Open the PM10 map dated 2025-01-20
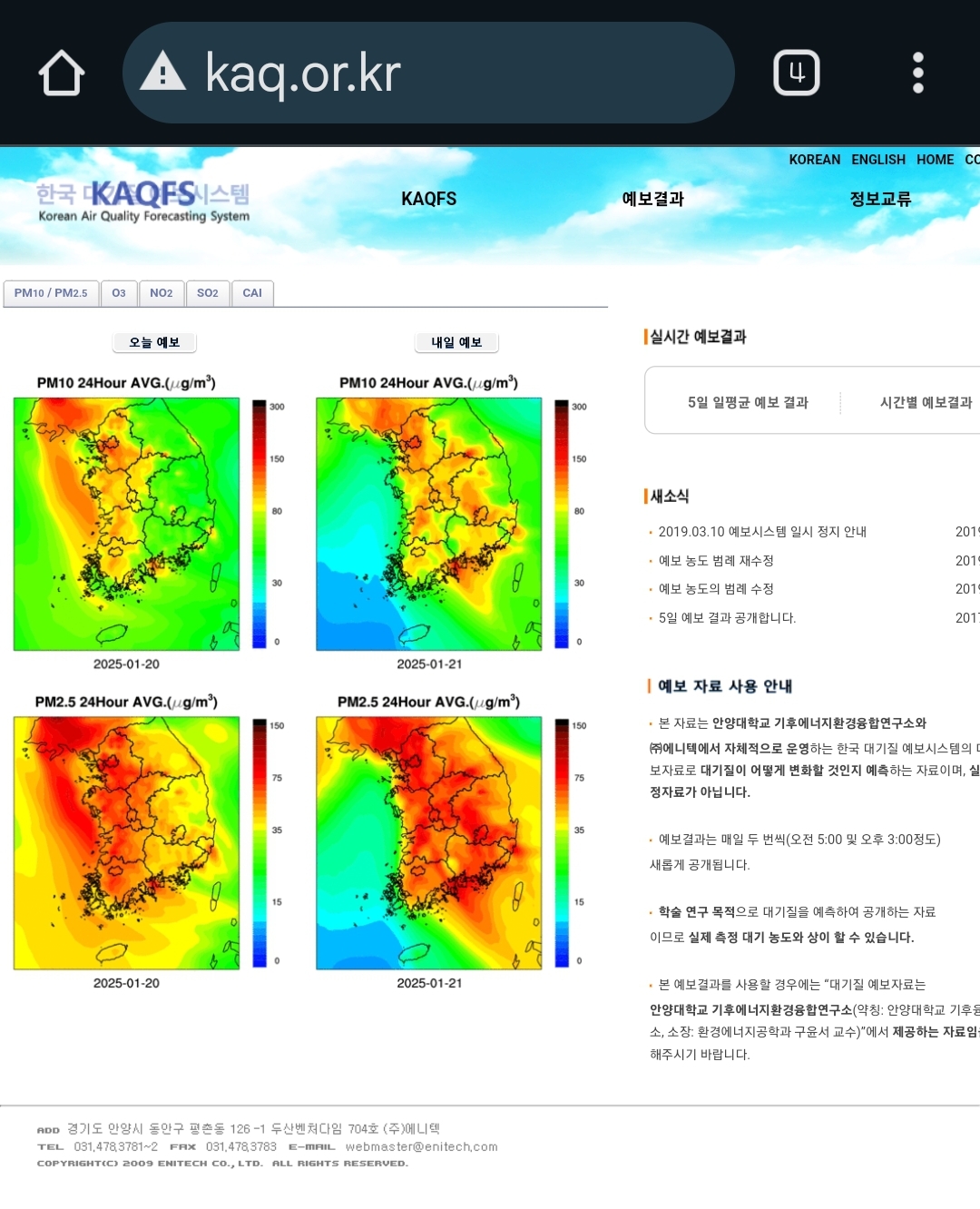 pyautogui.click(x=126, y=524)
